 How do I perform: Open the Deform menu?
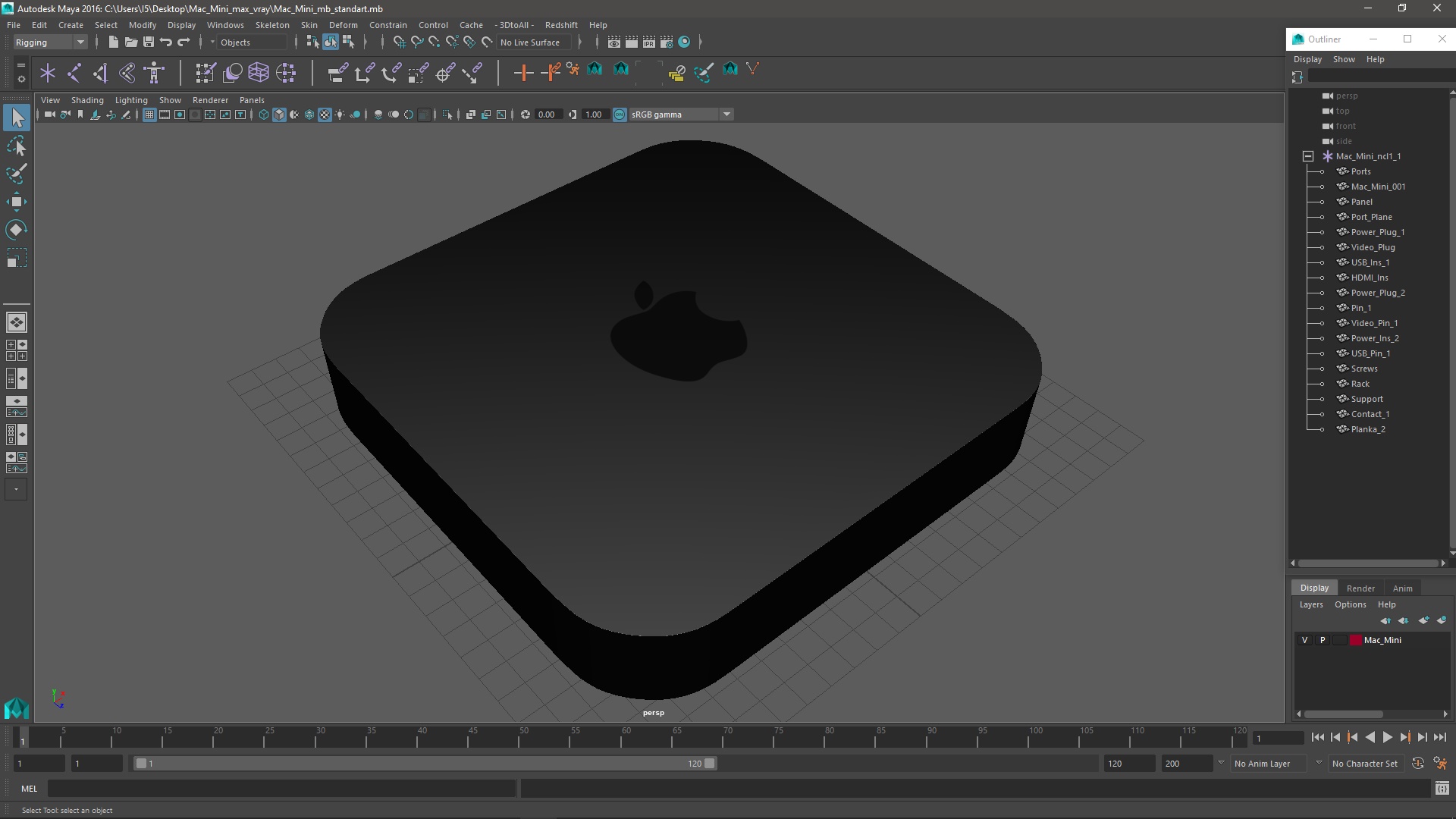click(x=343, y=25)
